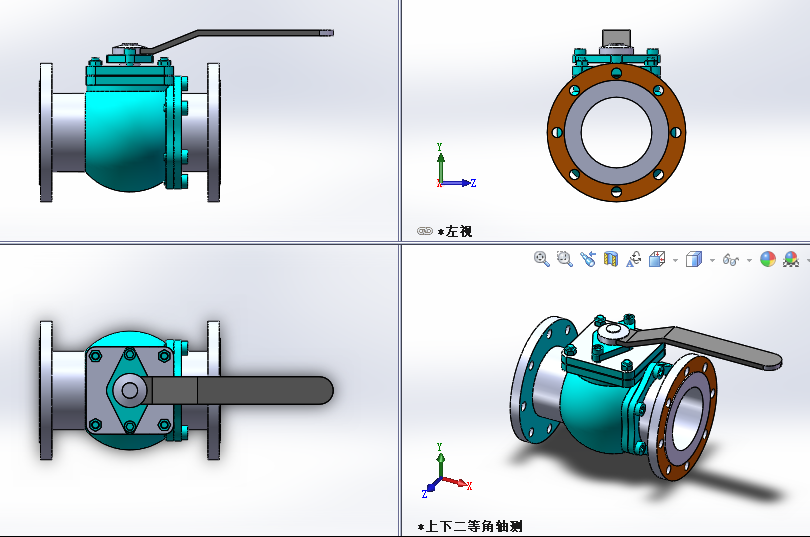Image resolution: width=810 pixels, height=537 pixels.
Task: Toggle the Section View tool
Action: tap(611, 259)
